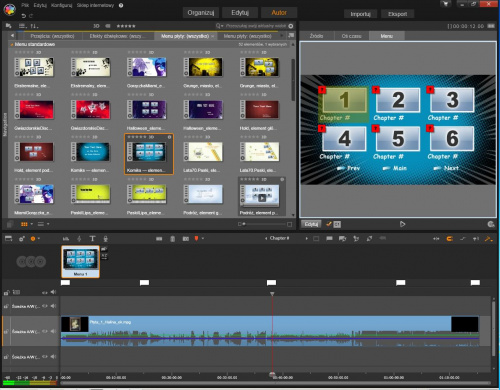Open the voice-over microphone tool
Image resolution: width=500 pixels, height=390 pixels.
pyautogui.click(x=105, y=238)
